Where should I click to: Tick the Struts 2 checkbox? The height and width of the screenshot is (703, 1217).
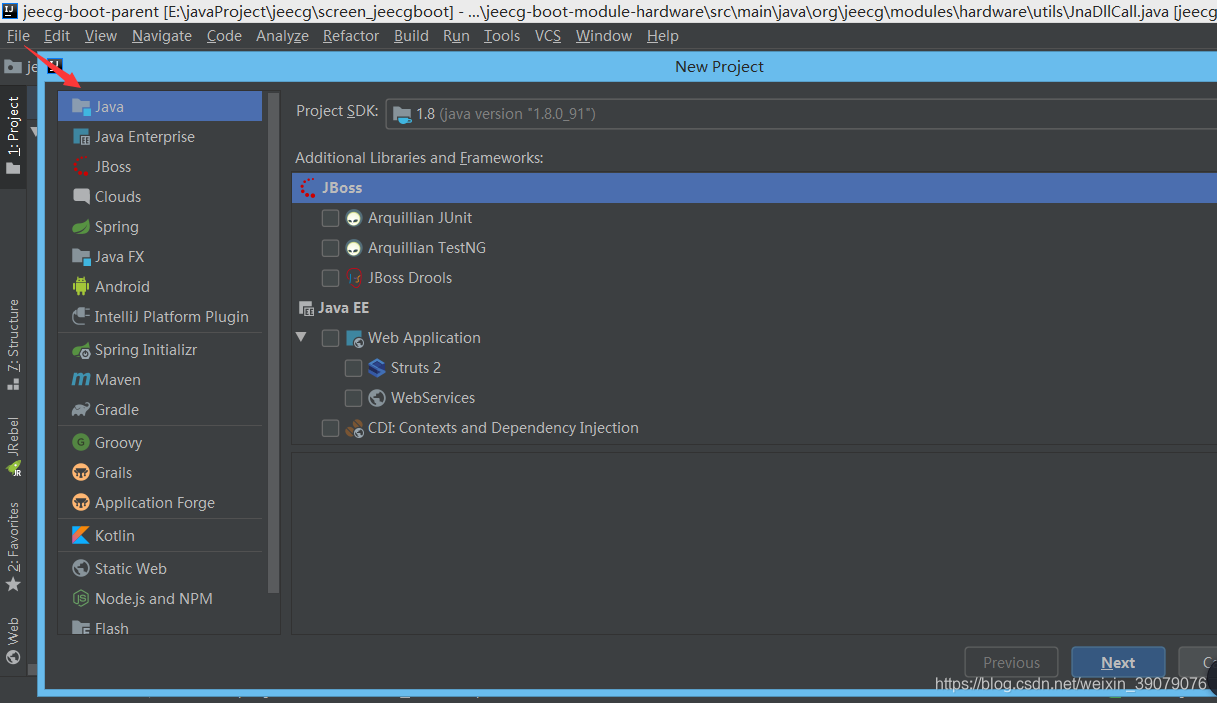click(353, 368)
